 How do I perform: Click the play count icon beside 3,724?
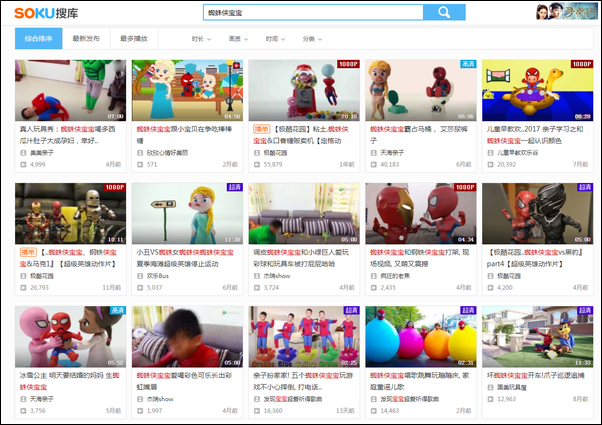pyautogui.click(x=256, y=288)
